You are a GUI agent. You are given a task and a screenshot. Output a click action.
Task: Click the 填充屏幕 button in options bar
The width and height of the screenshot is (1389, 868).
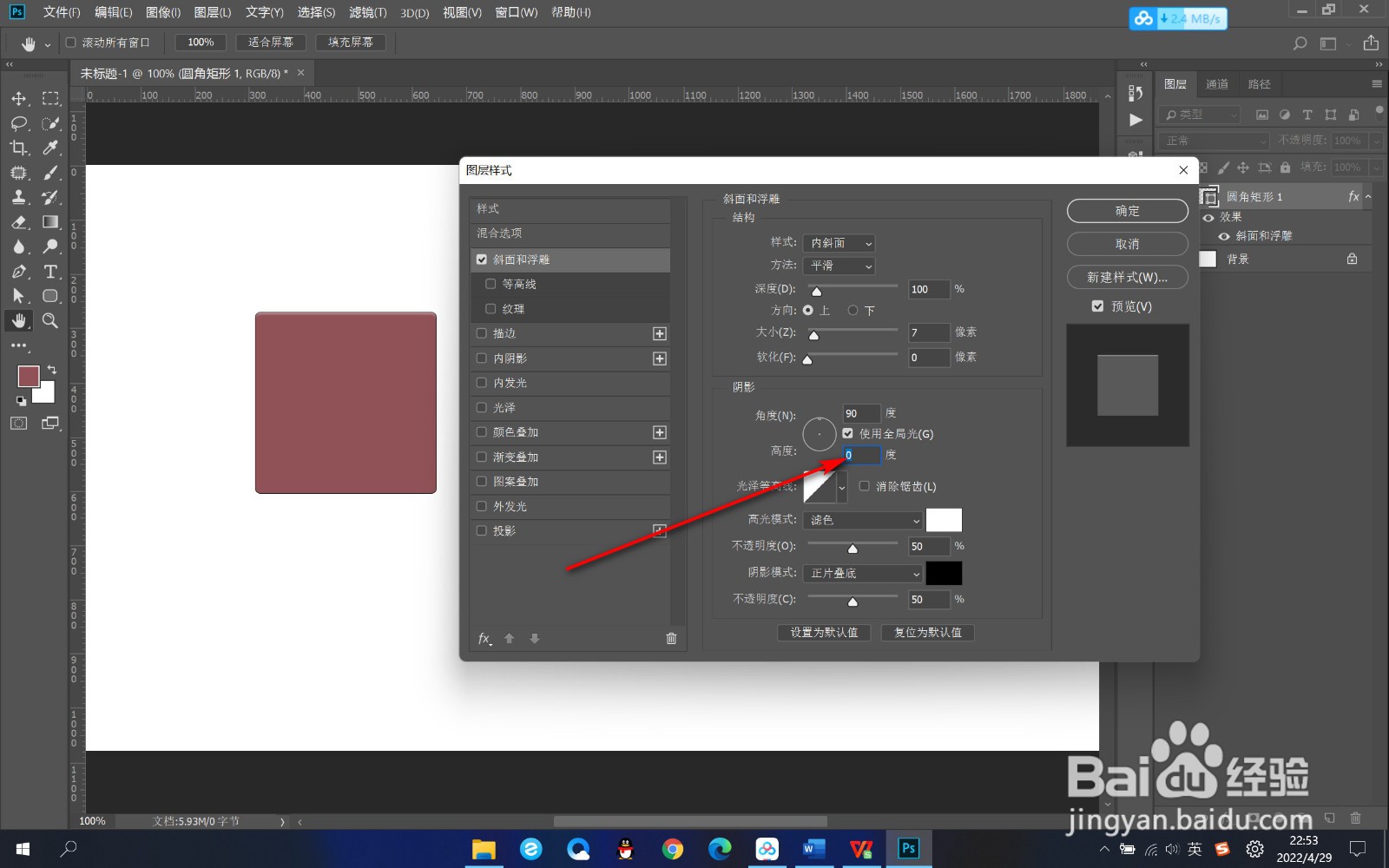tap(351, 42)
